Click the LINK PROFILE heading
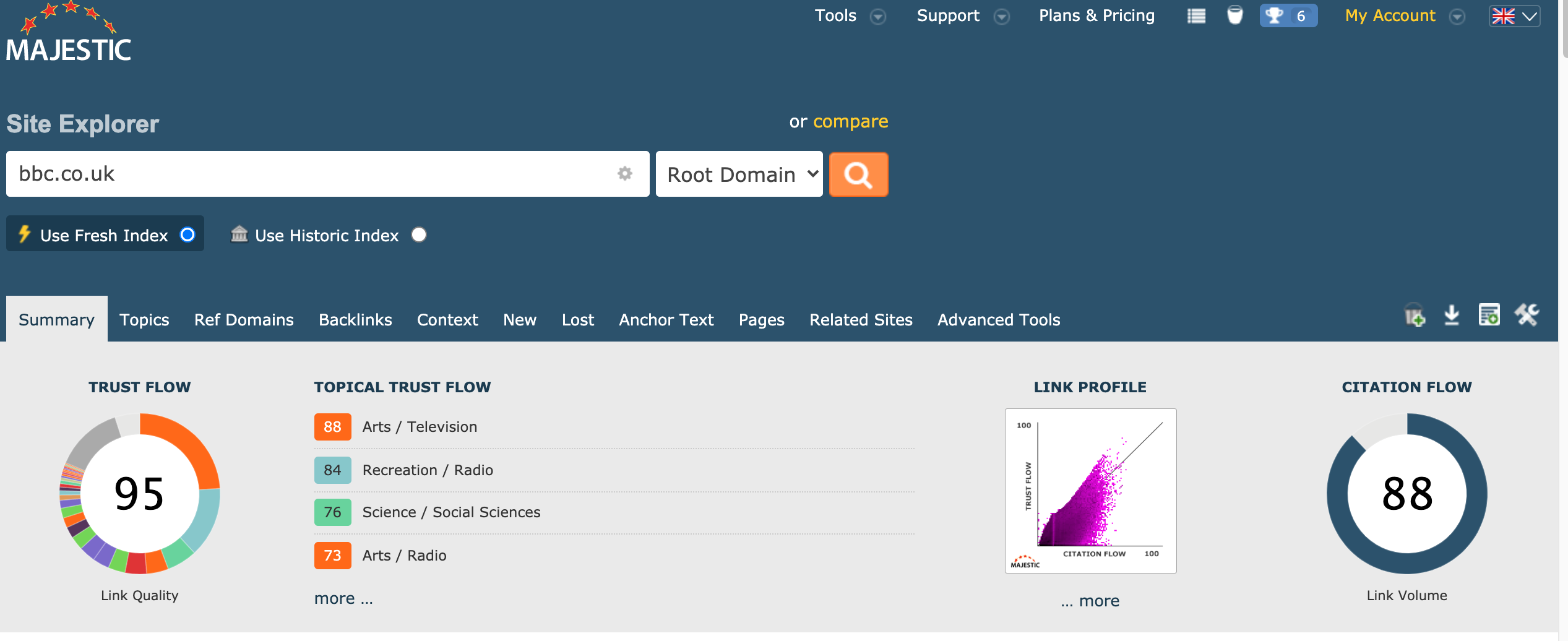The height and width of the screenshot is (641, 1568). click(x=1090, y=387)
